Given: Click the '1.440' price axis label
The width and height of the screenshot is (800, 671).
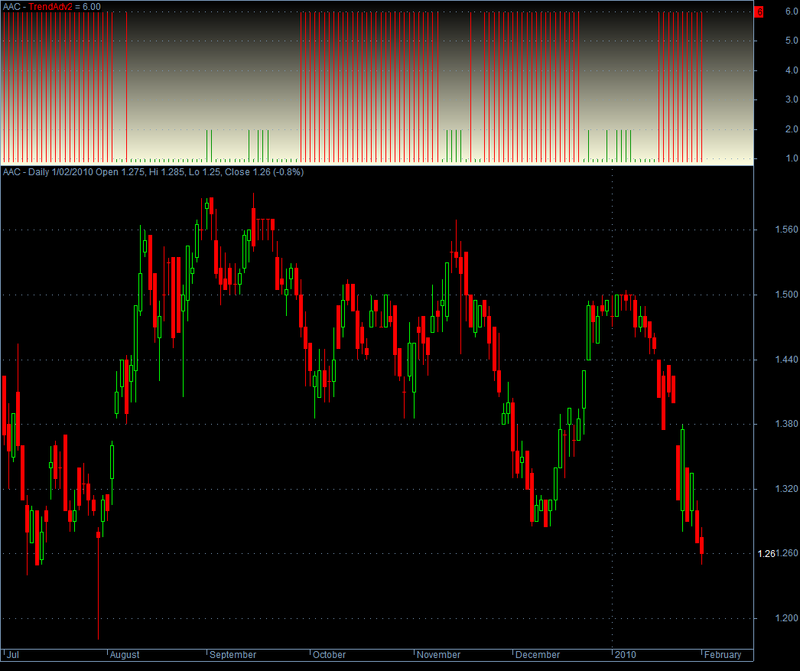Looking at the screenshot, I should pyautogui.click(x=786, y=360).
